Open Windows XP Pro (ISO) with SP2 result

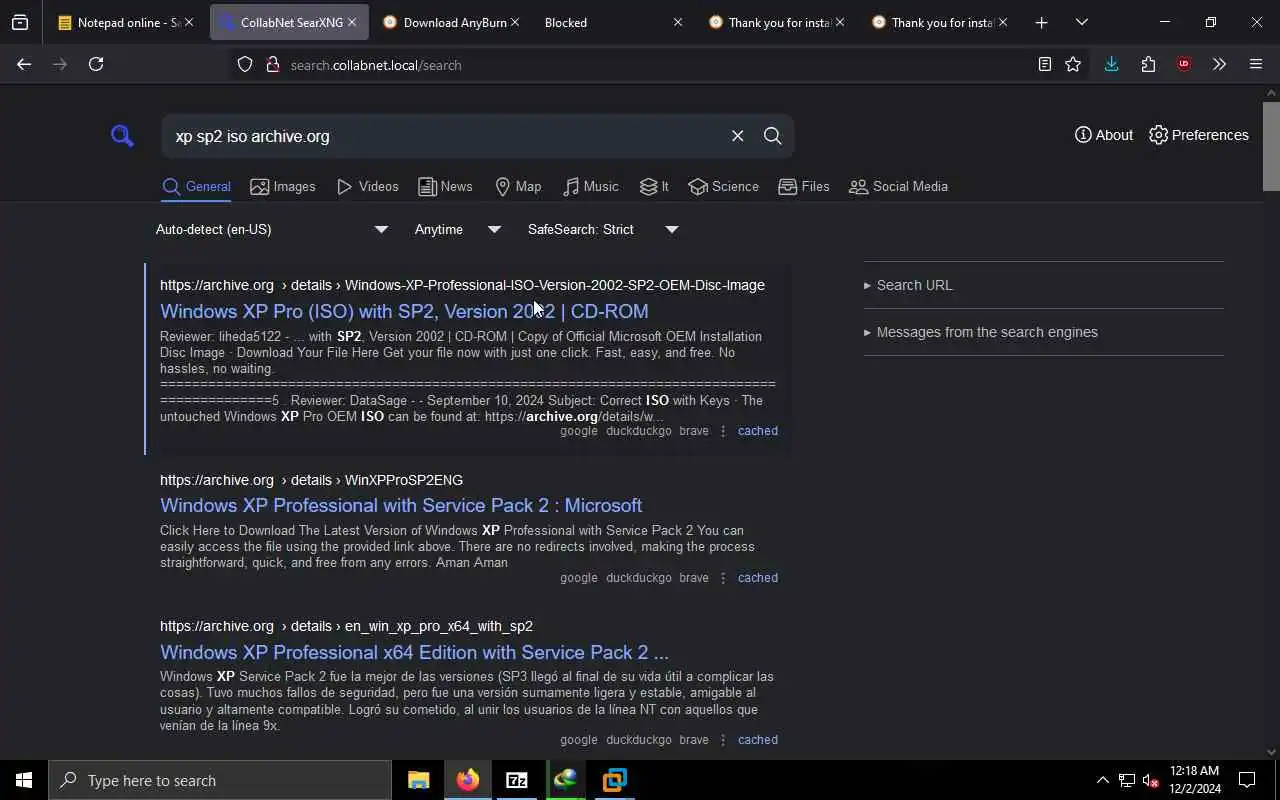tap(404, 311)
